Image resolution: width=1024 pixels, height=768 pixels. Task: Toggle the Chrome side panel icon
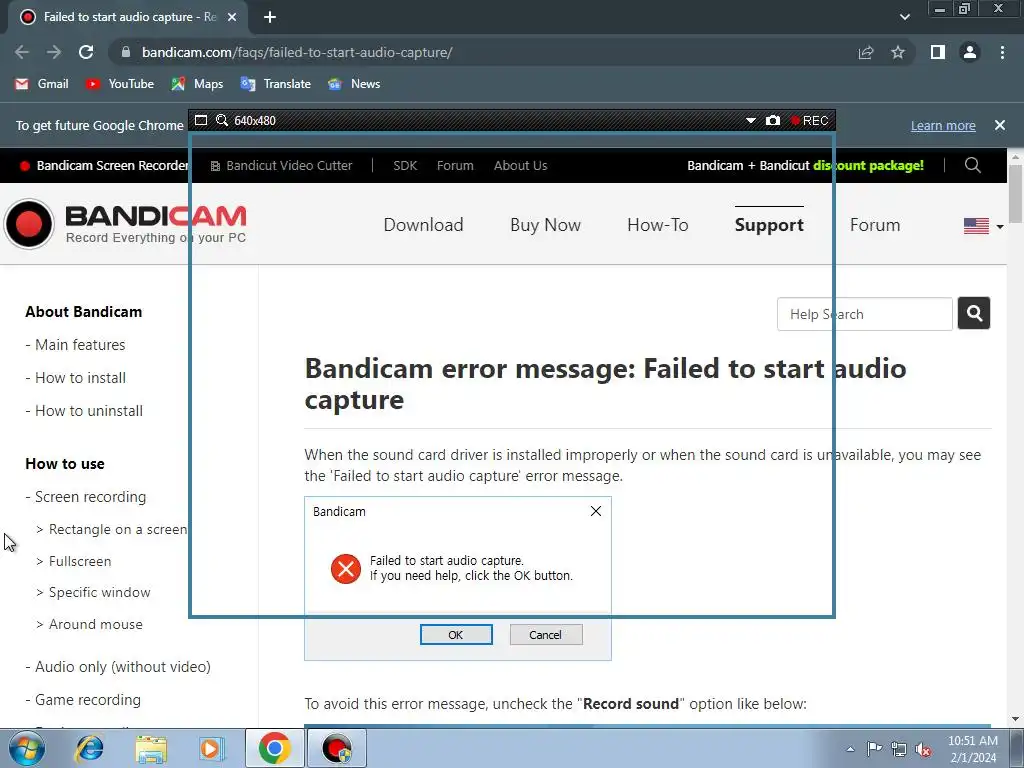tap(938, 52)
